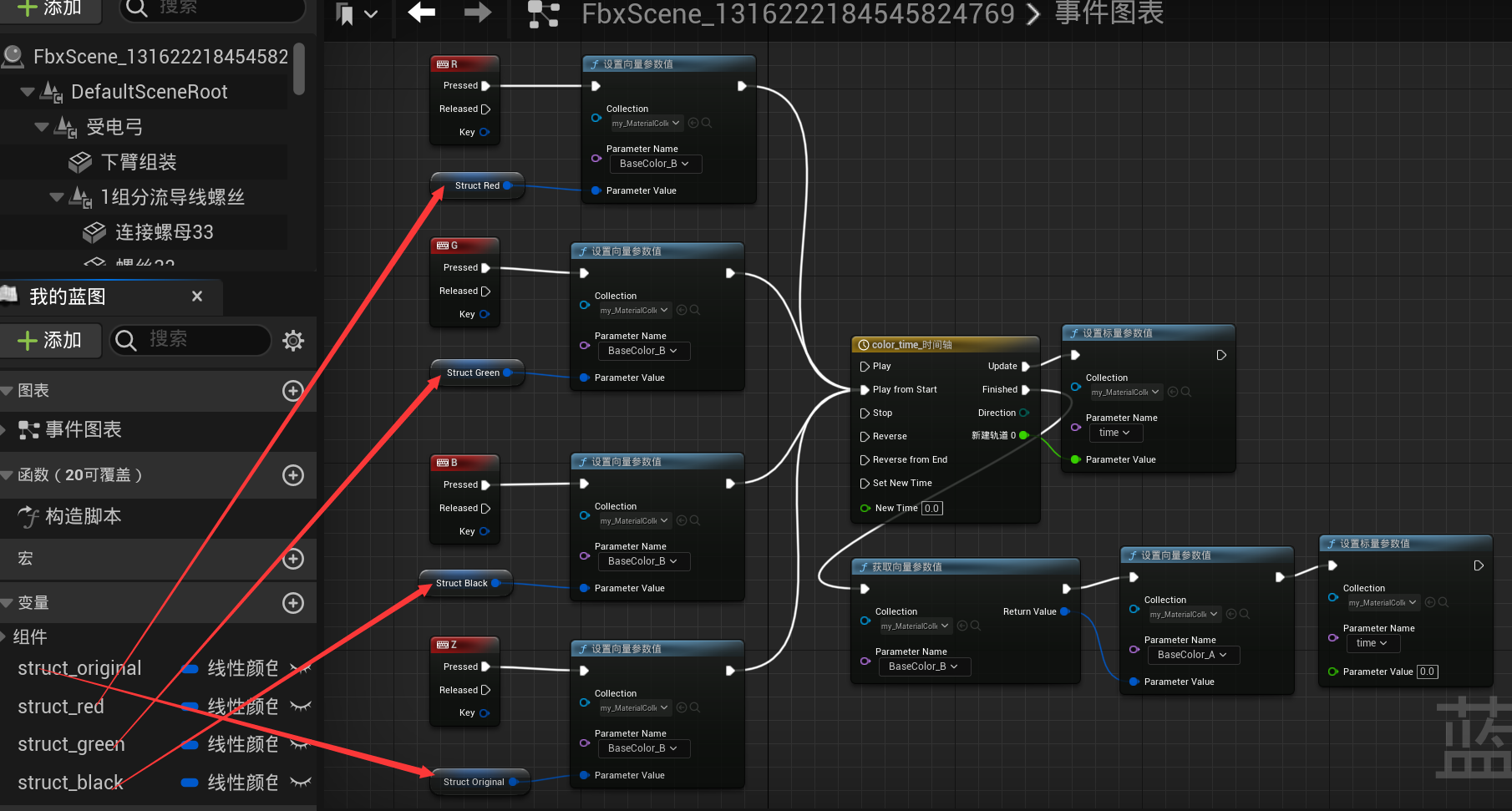This screenshot has height=811, width=1512.
Task: Click the Struct Original variable node
Action: [479, 782]
